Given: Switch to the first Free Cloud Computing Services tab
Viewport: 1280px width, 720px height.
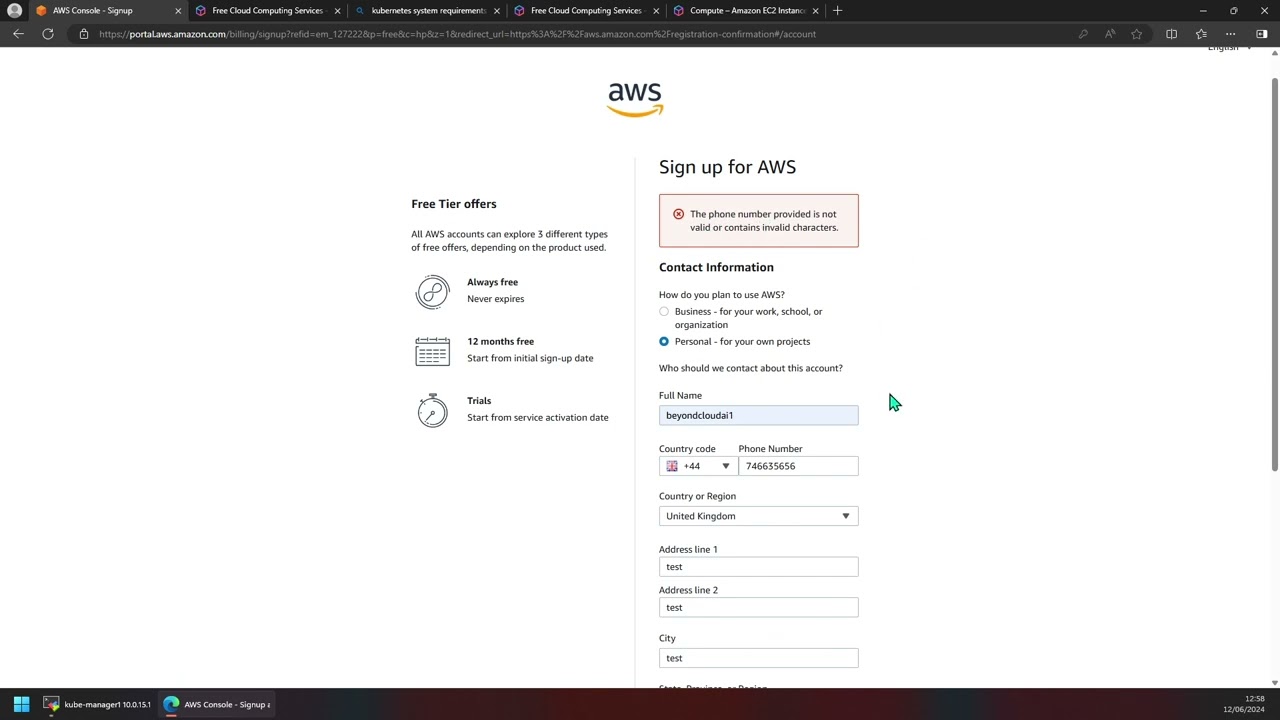Looking at the screenshot, I should 267,11.
